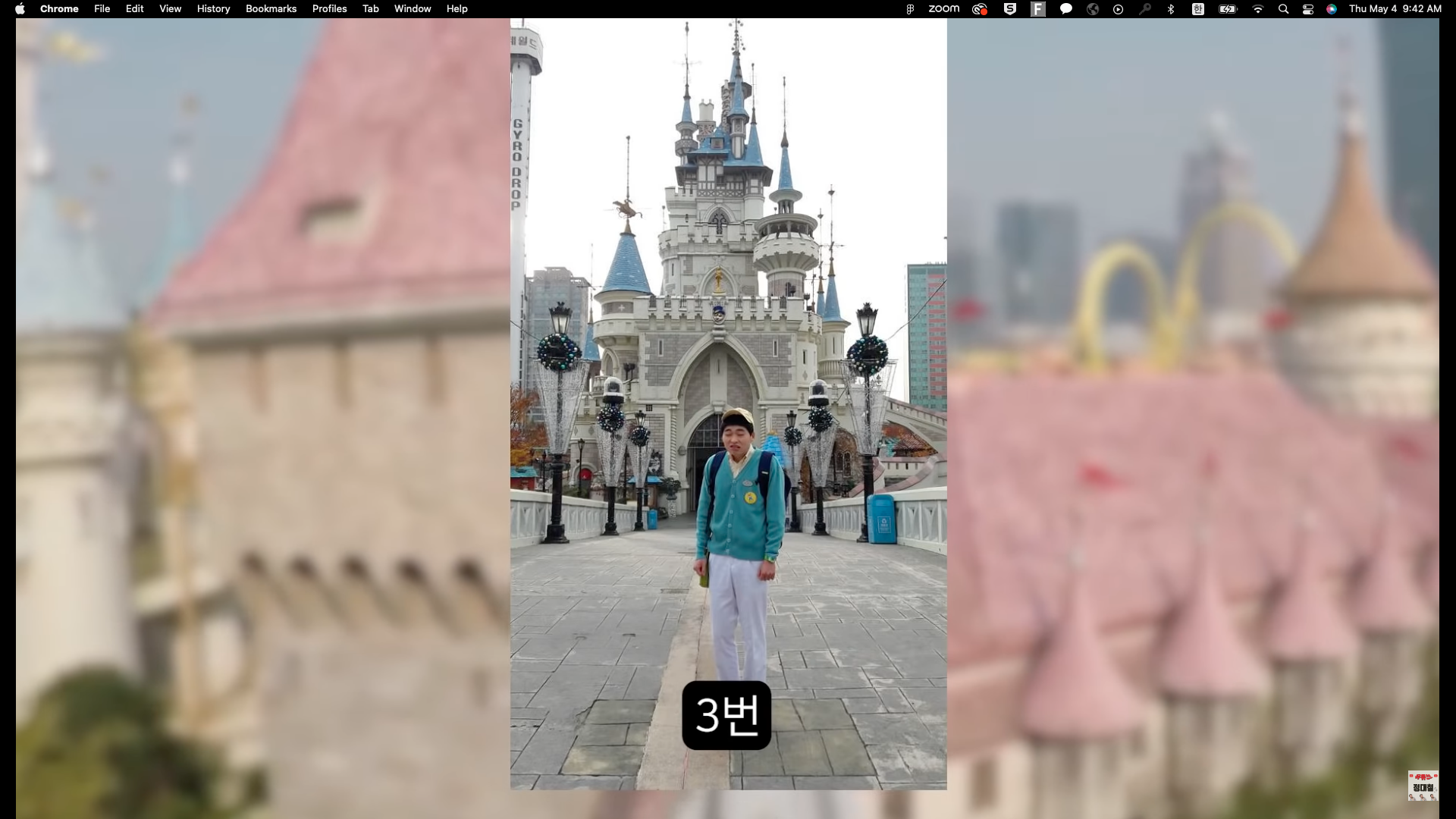Open the Profiles menu
Viewport: 1456px width, 819px height.
[x=329, y=8]
